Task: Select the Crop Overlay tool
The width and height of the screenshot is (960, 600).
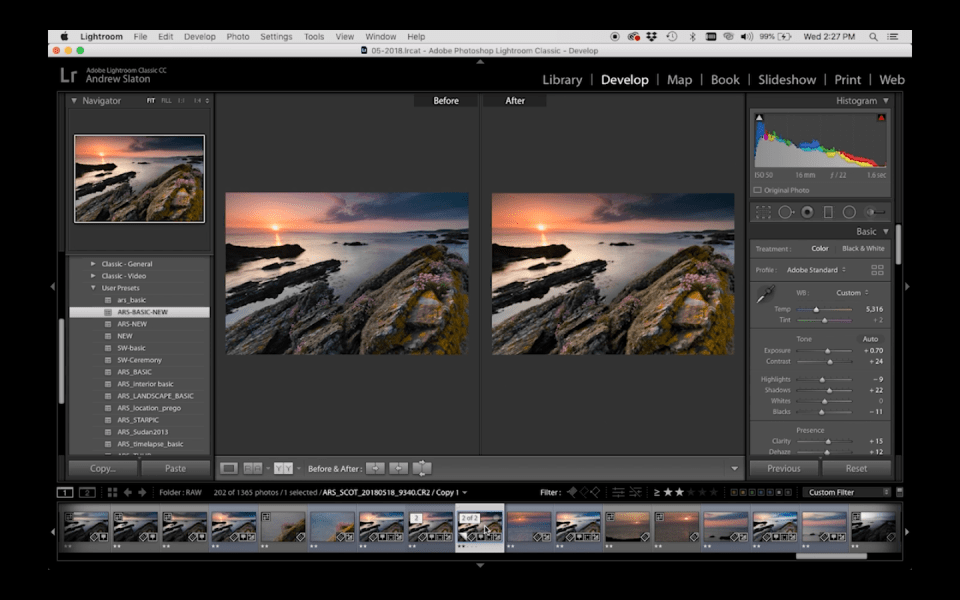Action: point(763,212)
